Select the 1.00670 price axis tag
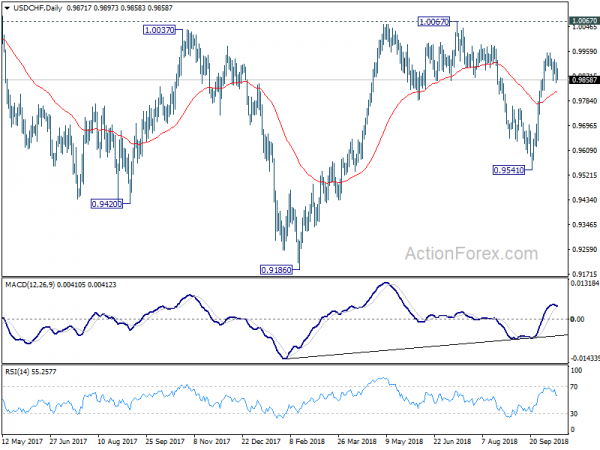This screenshot has width=600, height=450. [x=584, y=21]
